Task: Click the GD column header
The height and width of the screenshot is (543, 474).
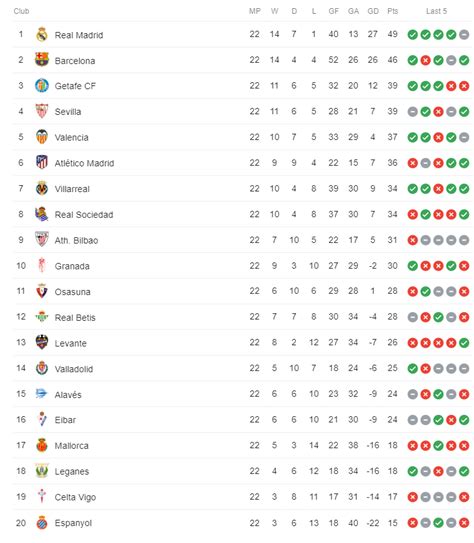Action: pyautogui.click(x=373, y=11)
